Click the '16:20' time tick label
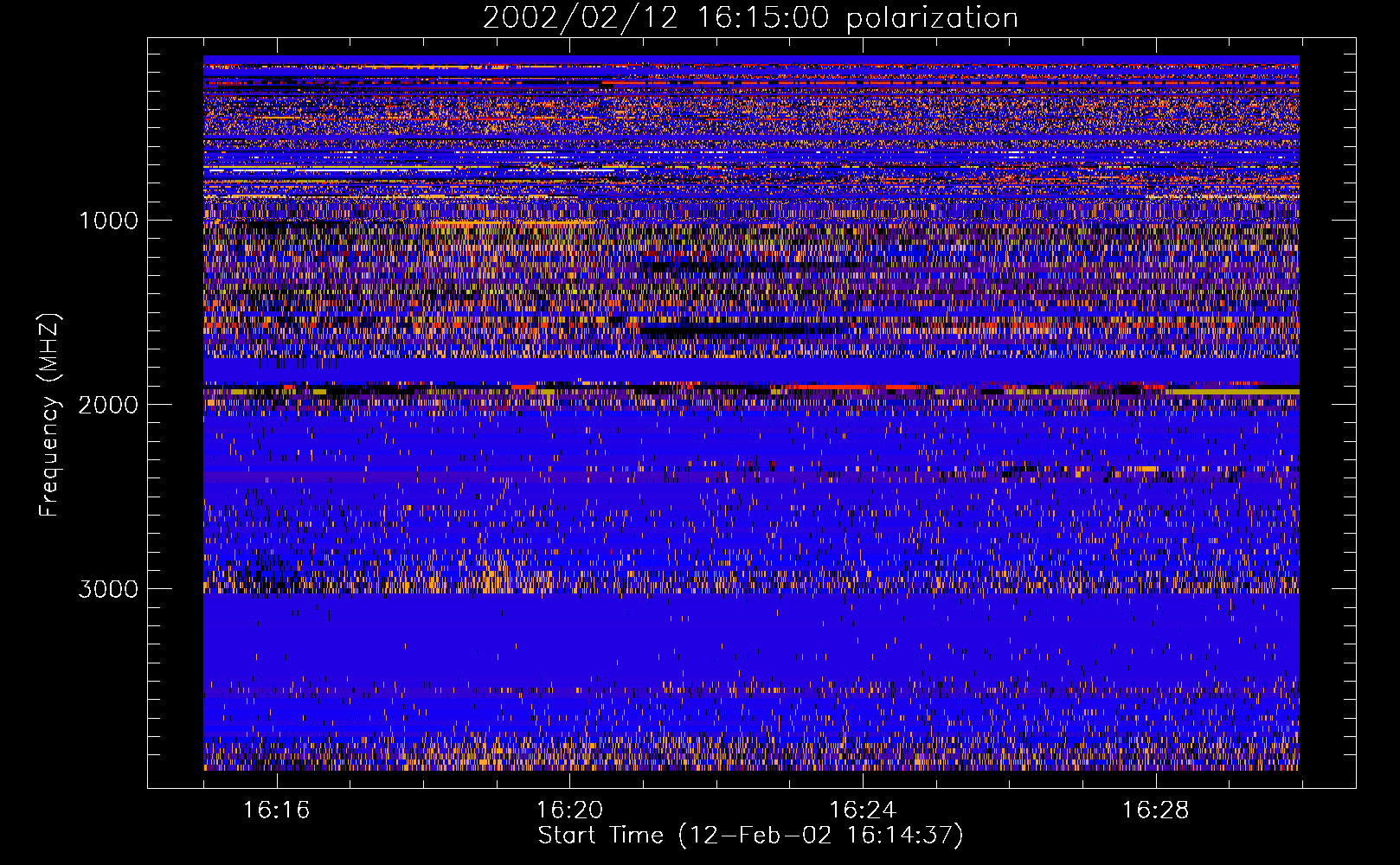This screenshot has height=865, width=1400. 569,811
